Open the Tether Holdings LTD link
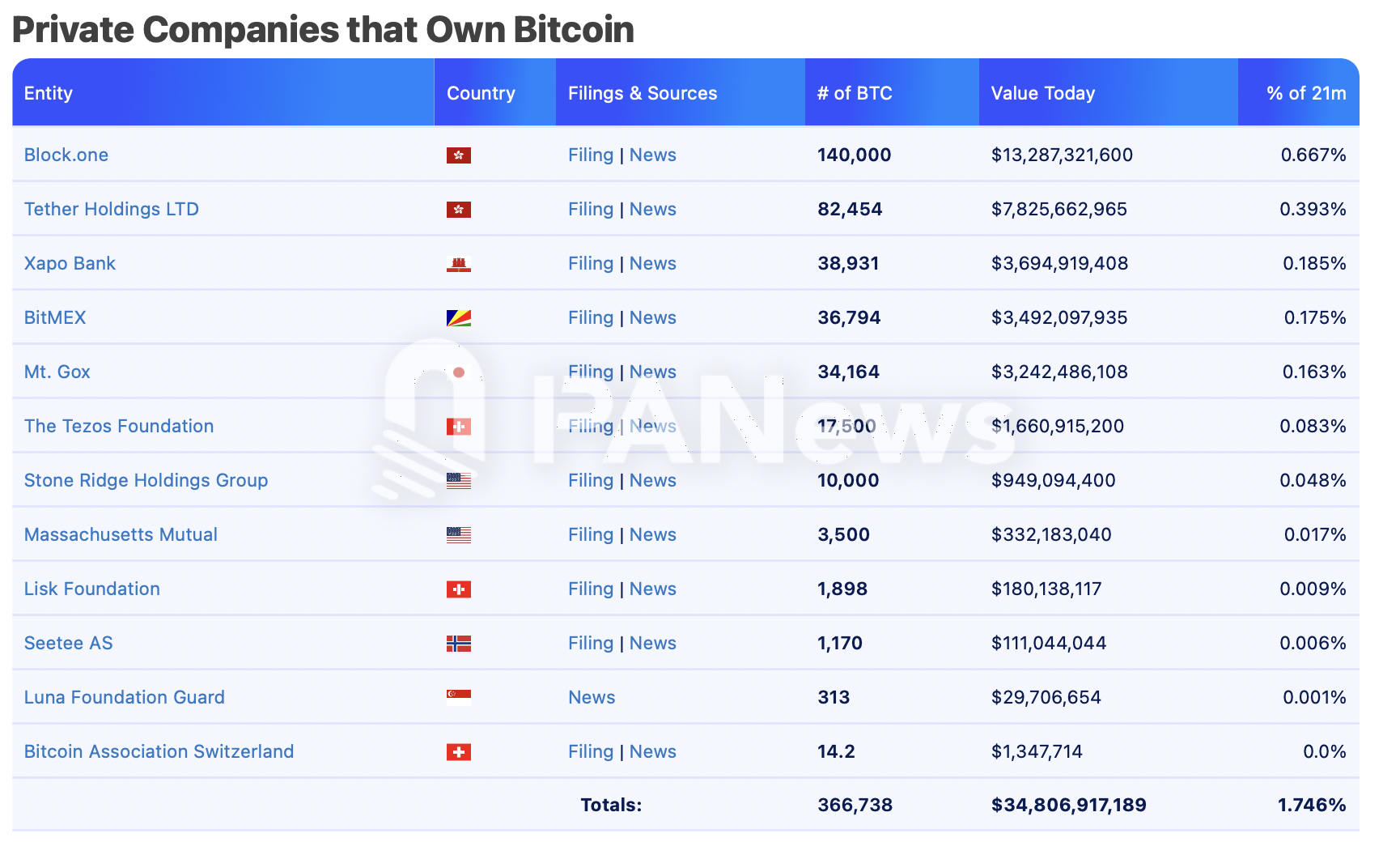 [x=112, y=209]
